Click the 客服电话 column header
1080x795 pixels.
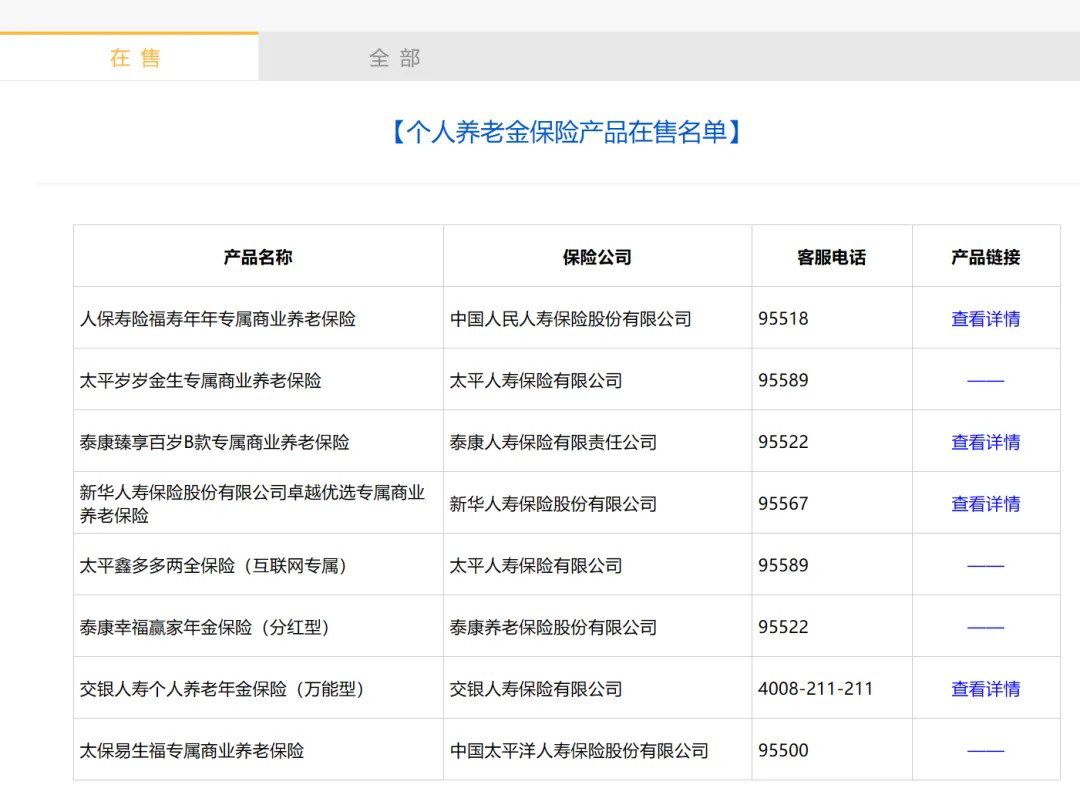tap(831, 257)
